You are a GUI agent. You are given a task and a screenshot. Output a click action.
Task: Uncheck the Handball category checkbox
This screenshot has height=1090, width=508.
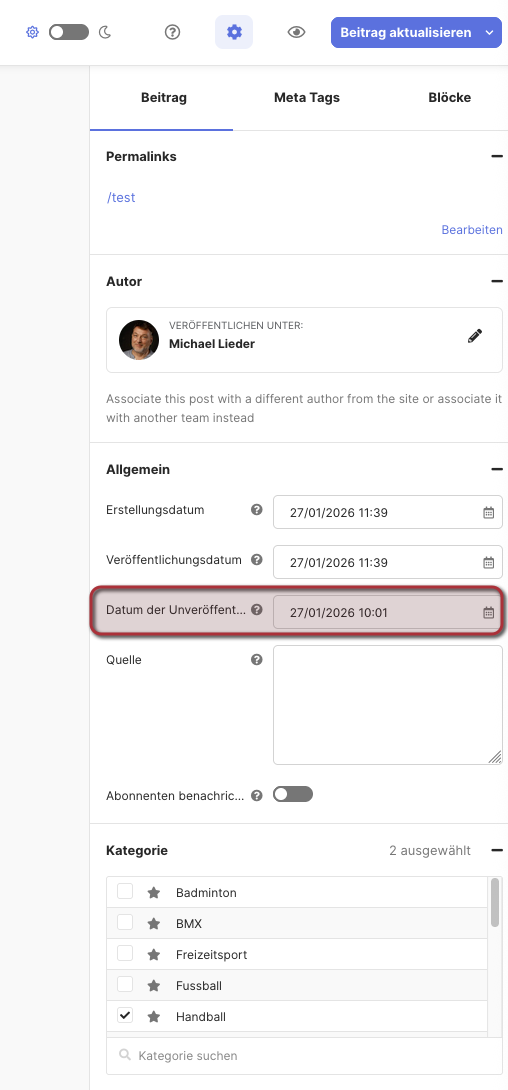click(125, 1016)
